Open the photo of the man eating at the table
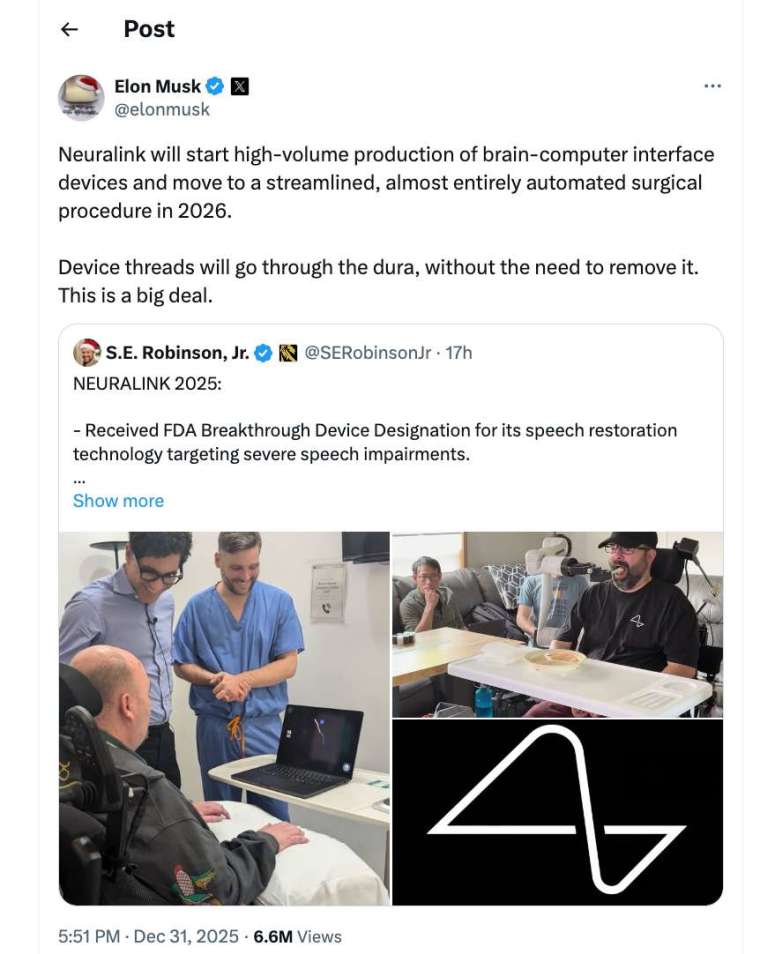760x954 pixels. [x=557, y=624]
